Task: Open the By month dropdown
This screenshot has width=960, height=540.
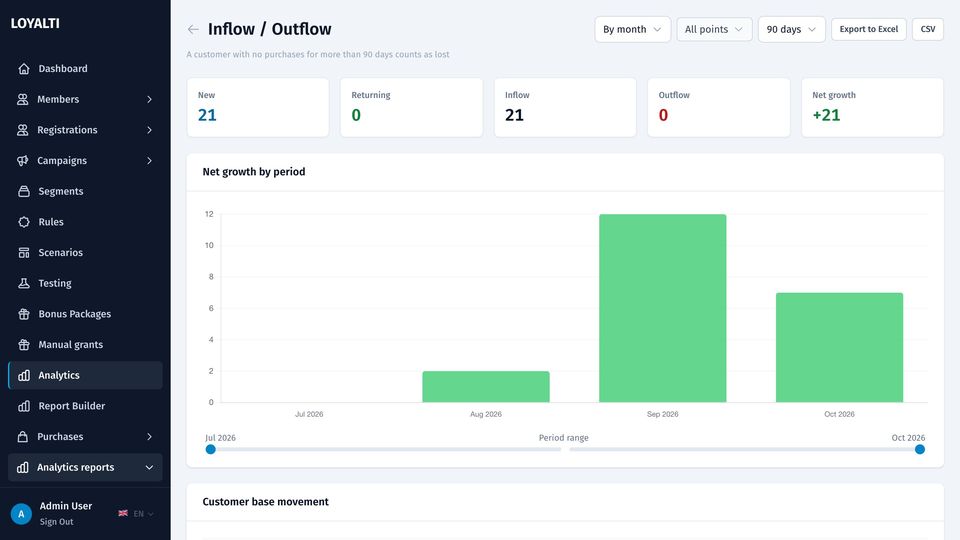Action: point(632,29)
